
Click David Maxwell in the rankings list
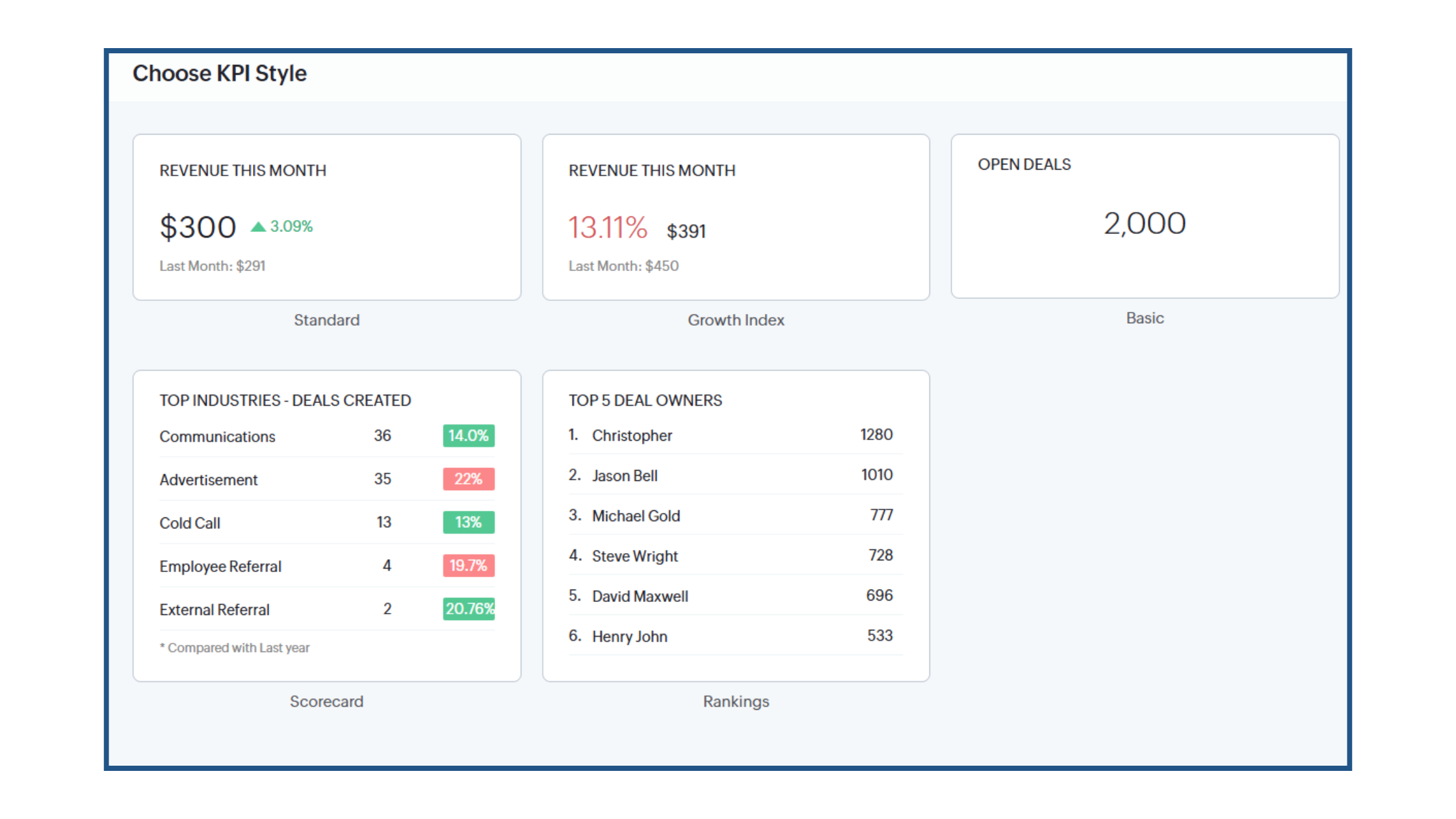click(640, 597)
